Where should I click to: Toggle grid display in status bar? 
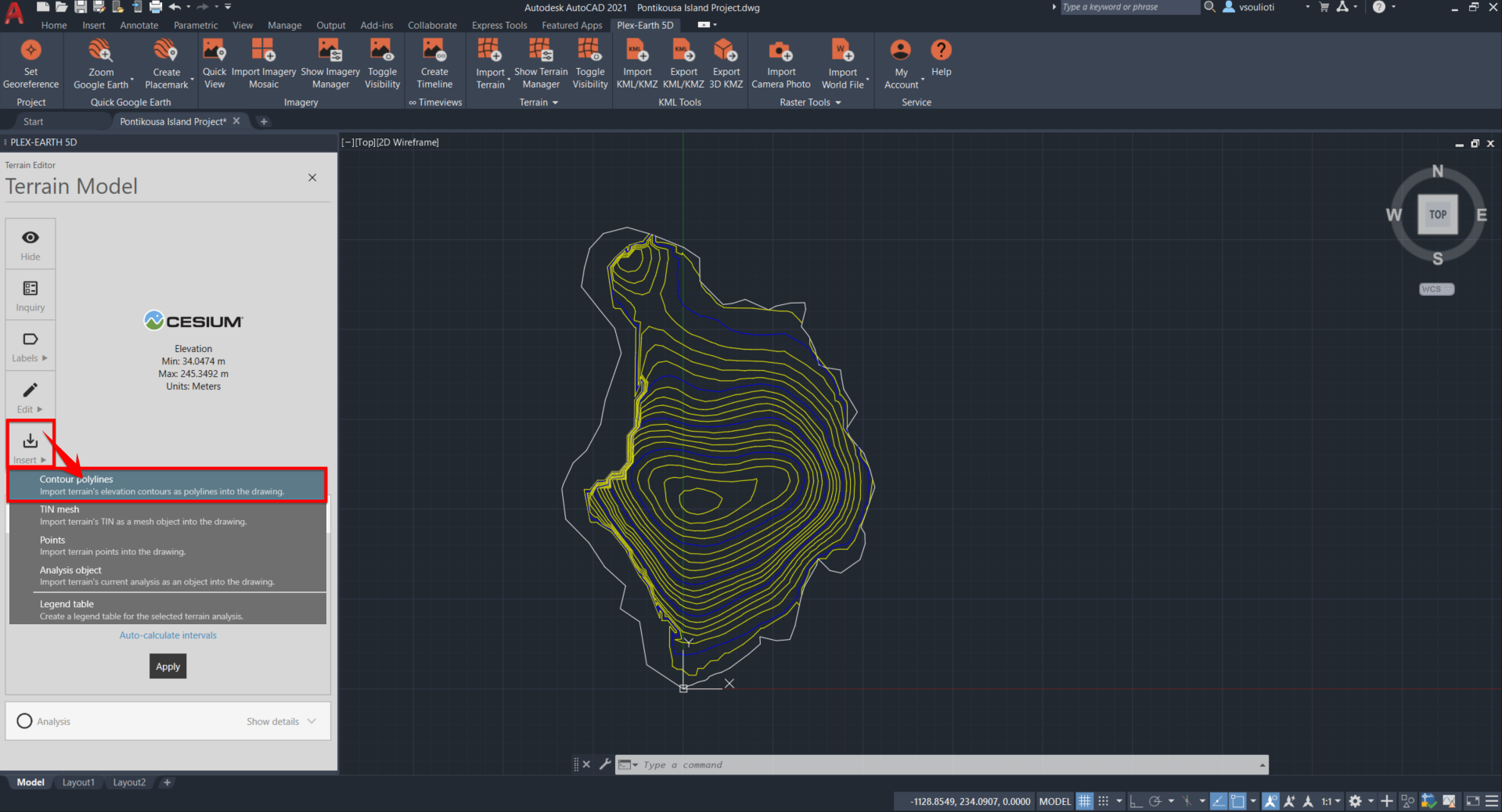(x=1084, y=801)
